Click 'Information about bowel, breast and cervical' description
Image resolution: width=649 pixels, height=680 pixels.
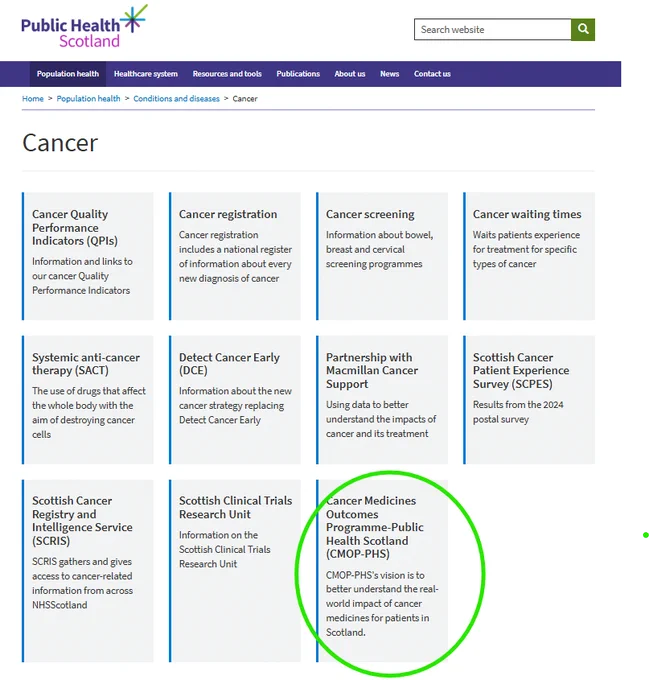pos(380,249)
